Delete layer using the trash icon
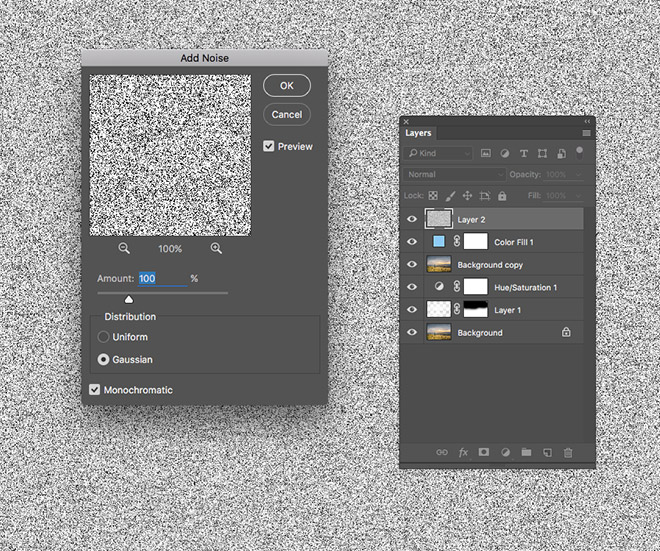 568,452
